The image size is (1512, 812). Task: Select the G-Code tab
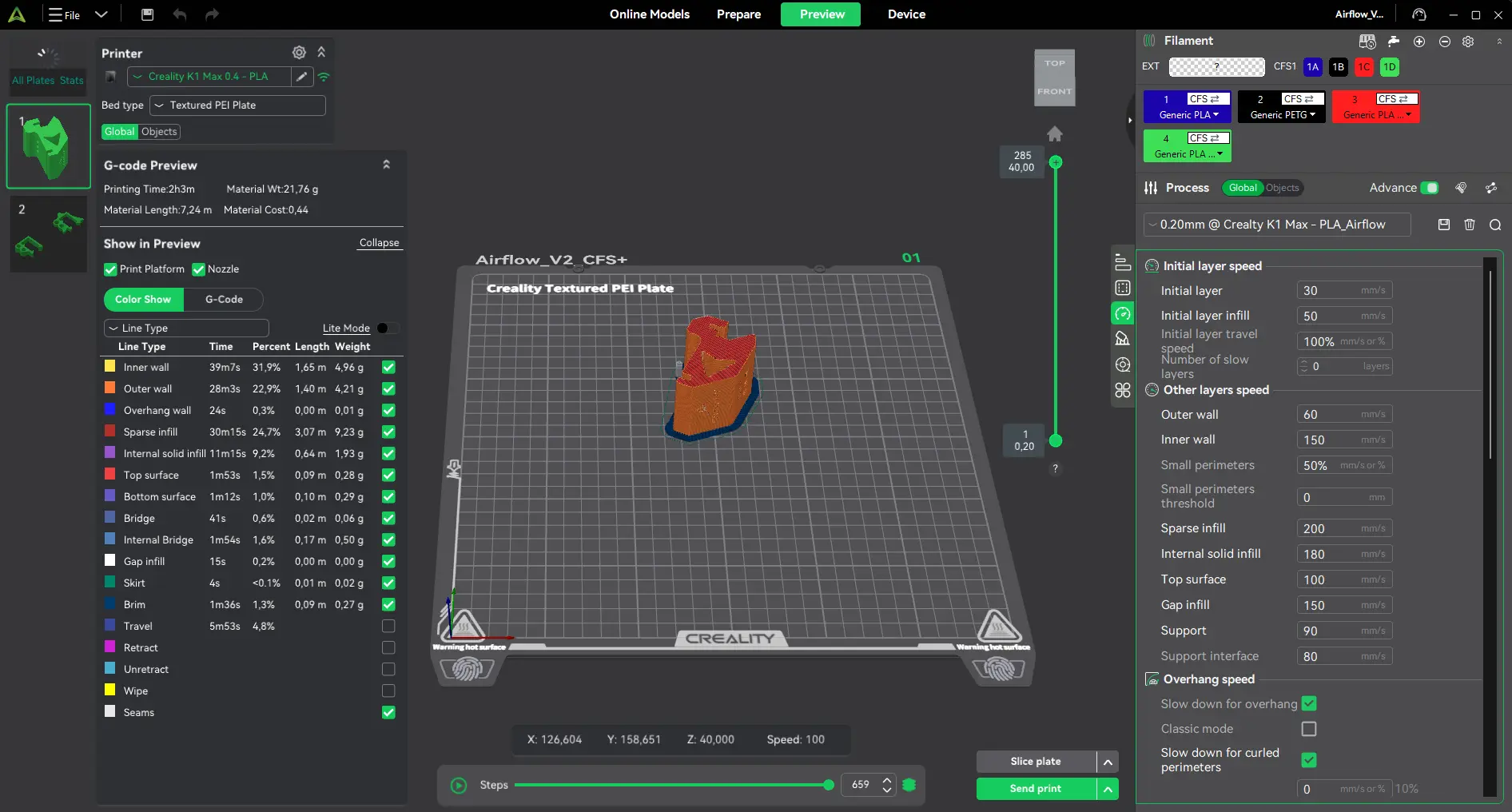point(224,300)
